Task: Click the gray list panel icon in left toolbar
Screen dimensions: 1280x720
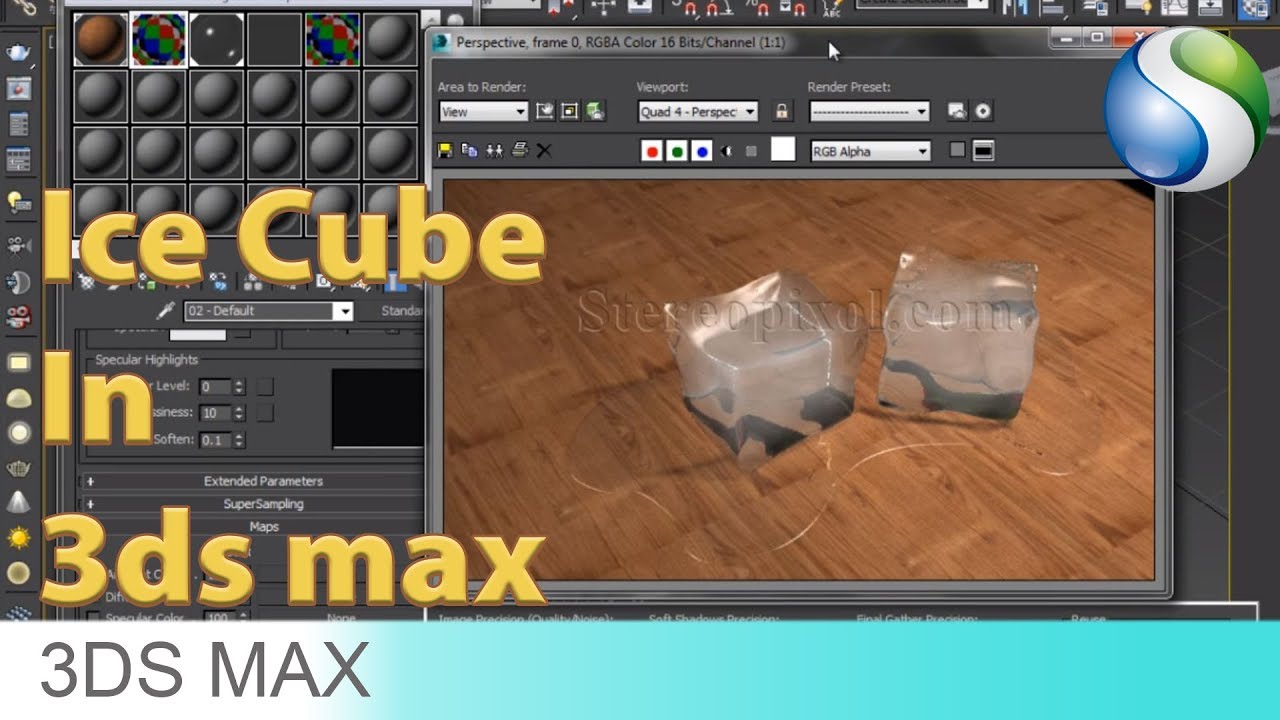Action: [x=18, y=124]
